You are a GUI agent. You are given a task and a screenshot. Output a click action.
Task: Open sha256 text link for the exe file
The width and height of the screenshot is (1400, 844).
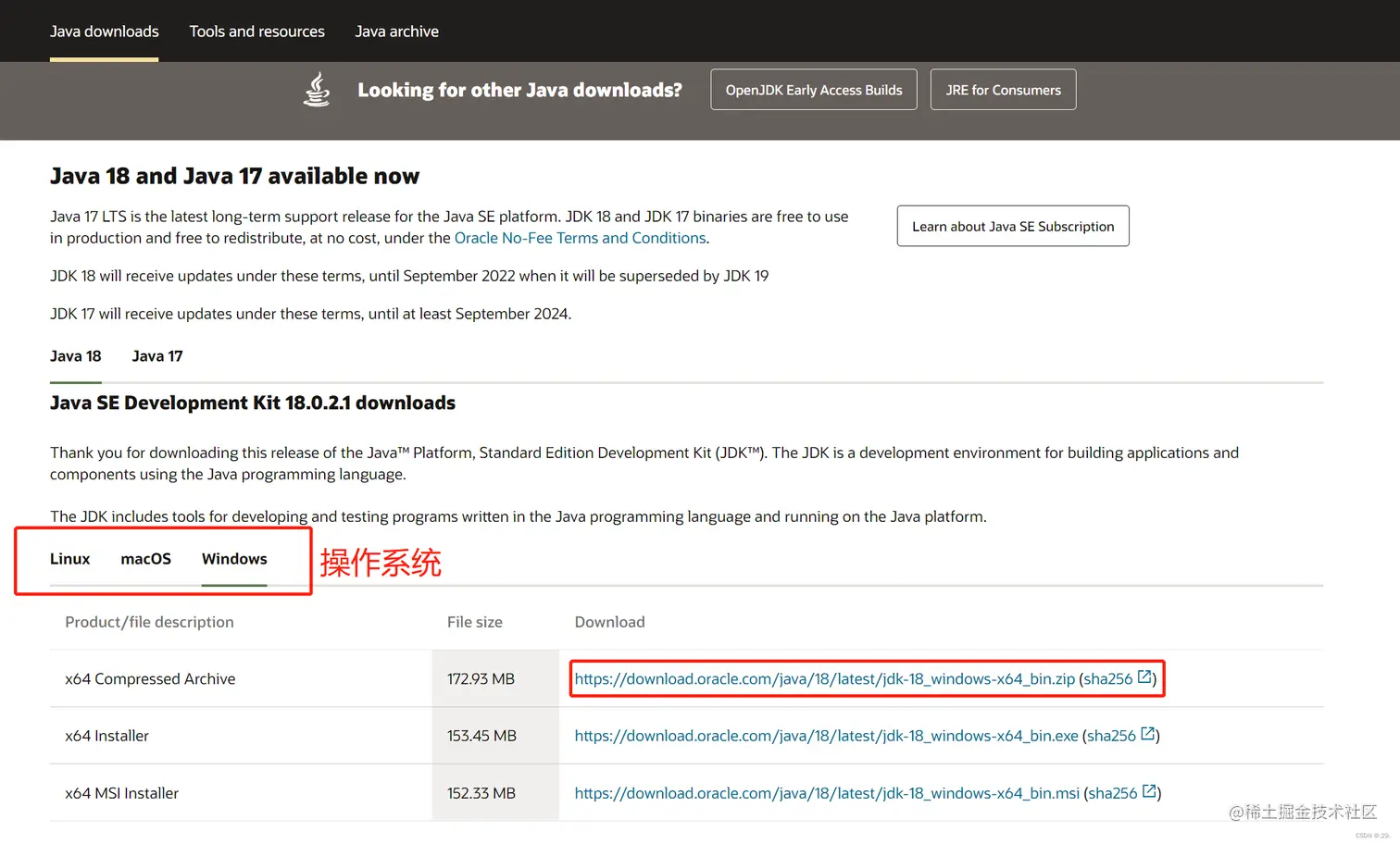click(x=1111, y=736)
